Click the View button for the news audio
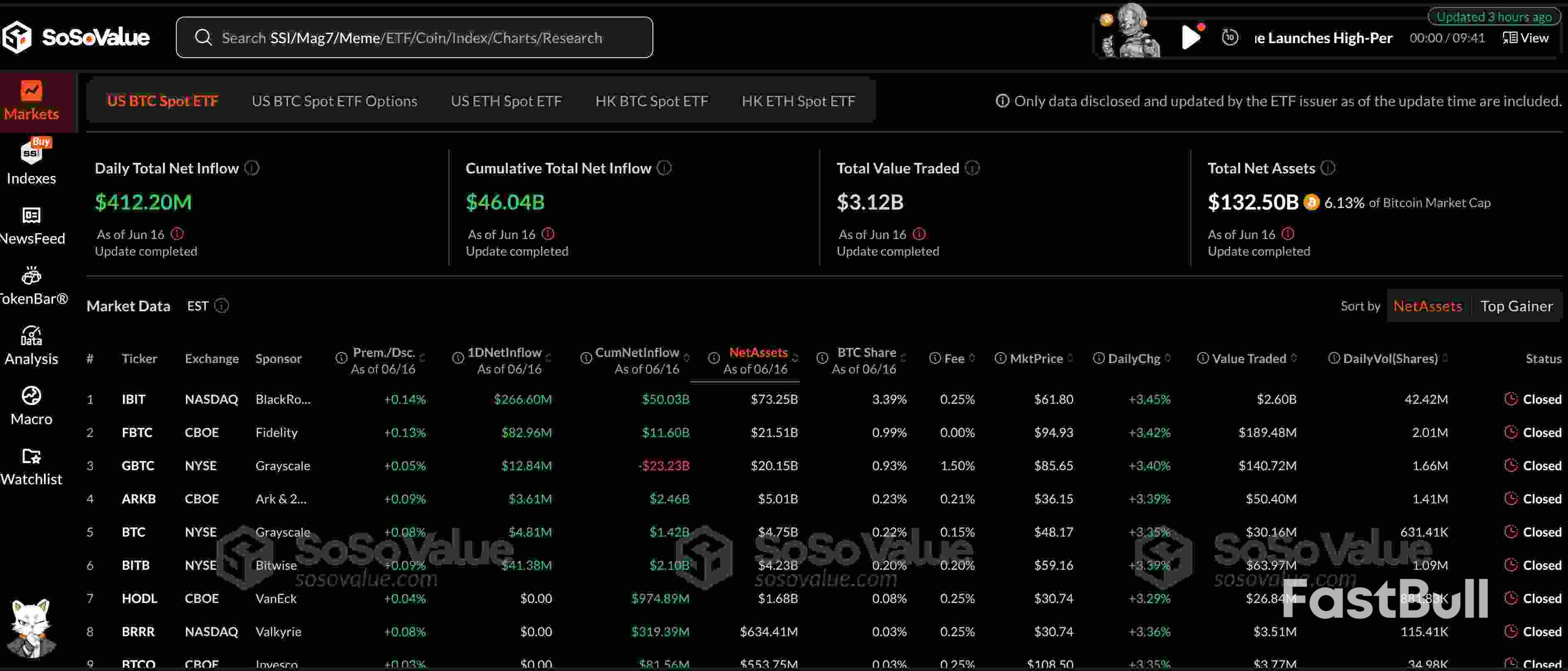 [1527, 37]
